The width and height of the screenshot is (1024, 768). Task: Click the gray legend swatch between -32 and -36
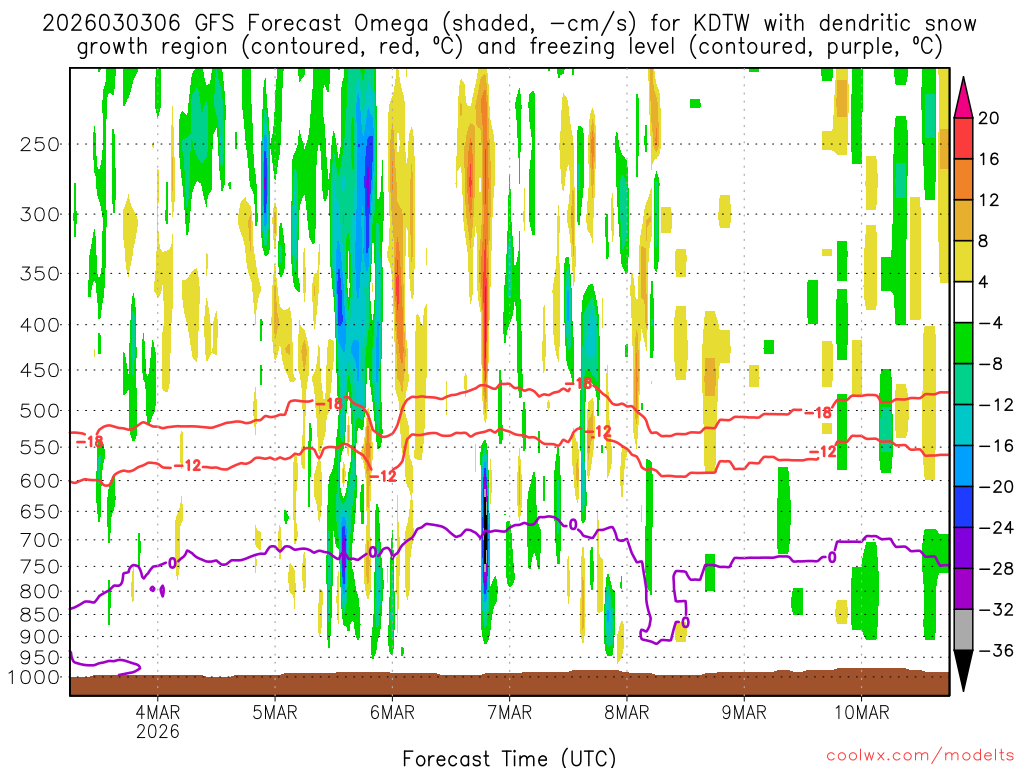click(x=964, y=630)
